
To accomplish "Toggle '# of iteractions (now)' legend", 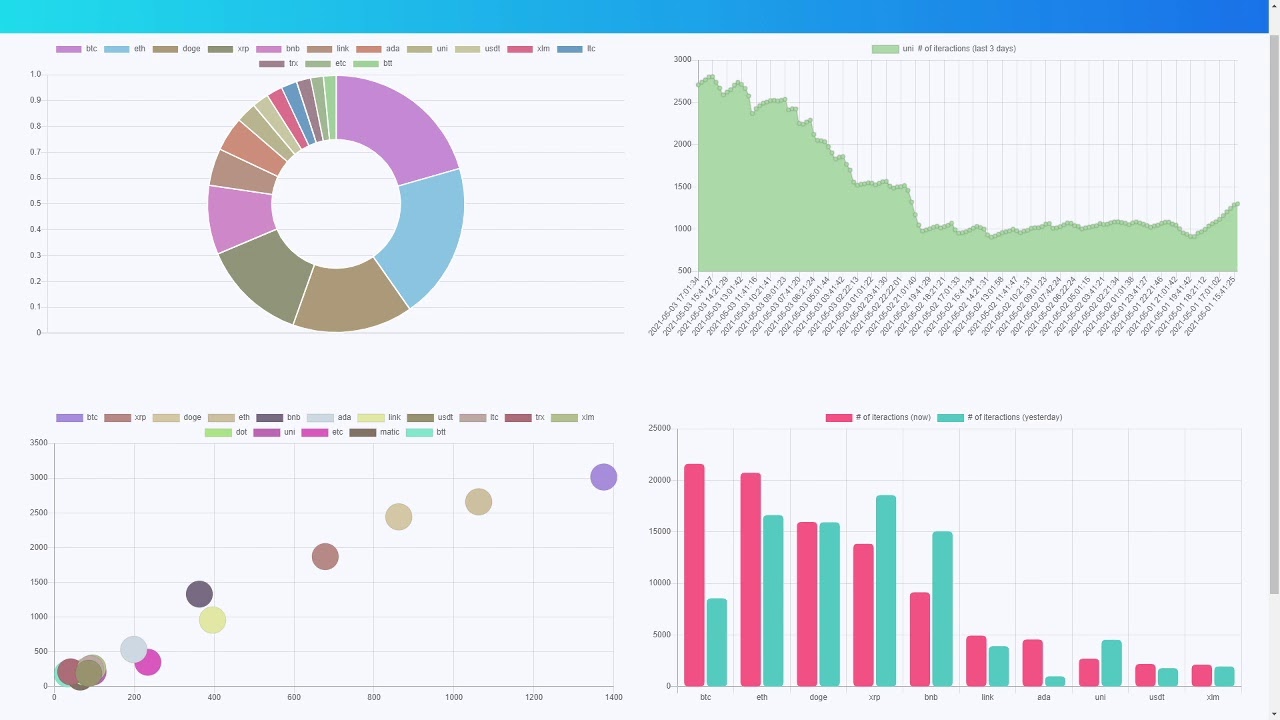I will tap(878, 417).
